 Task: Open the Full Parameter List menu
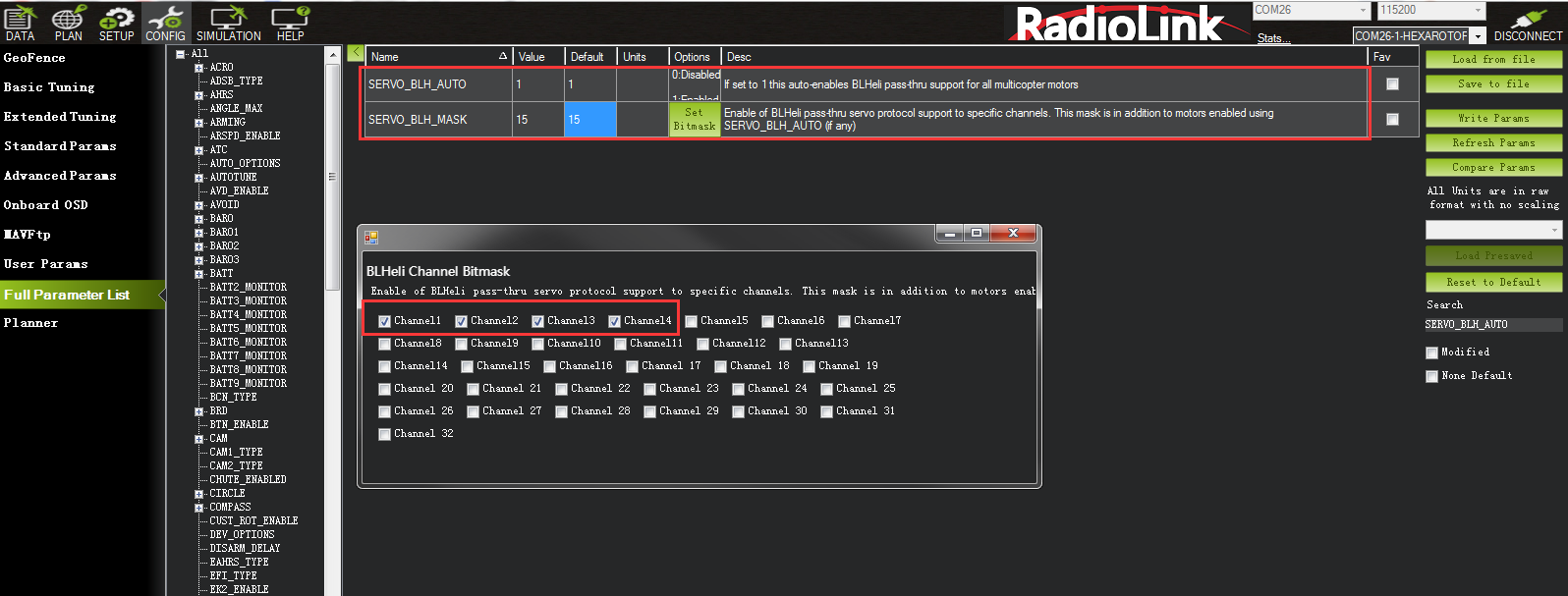click(67, 295)
